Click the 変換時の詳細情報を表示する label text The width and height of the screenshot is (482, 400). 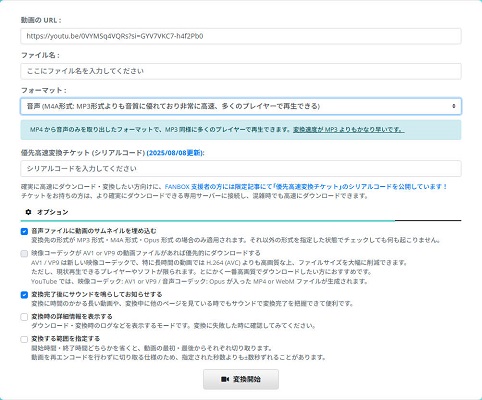click(x=72, y=316)
